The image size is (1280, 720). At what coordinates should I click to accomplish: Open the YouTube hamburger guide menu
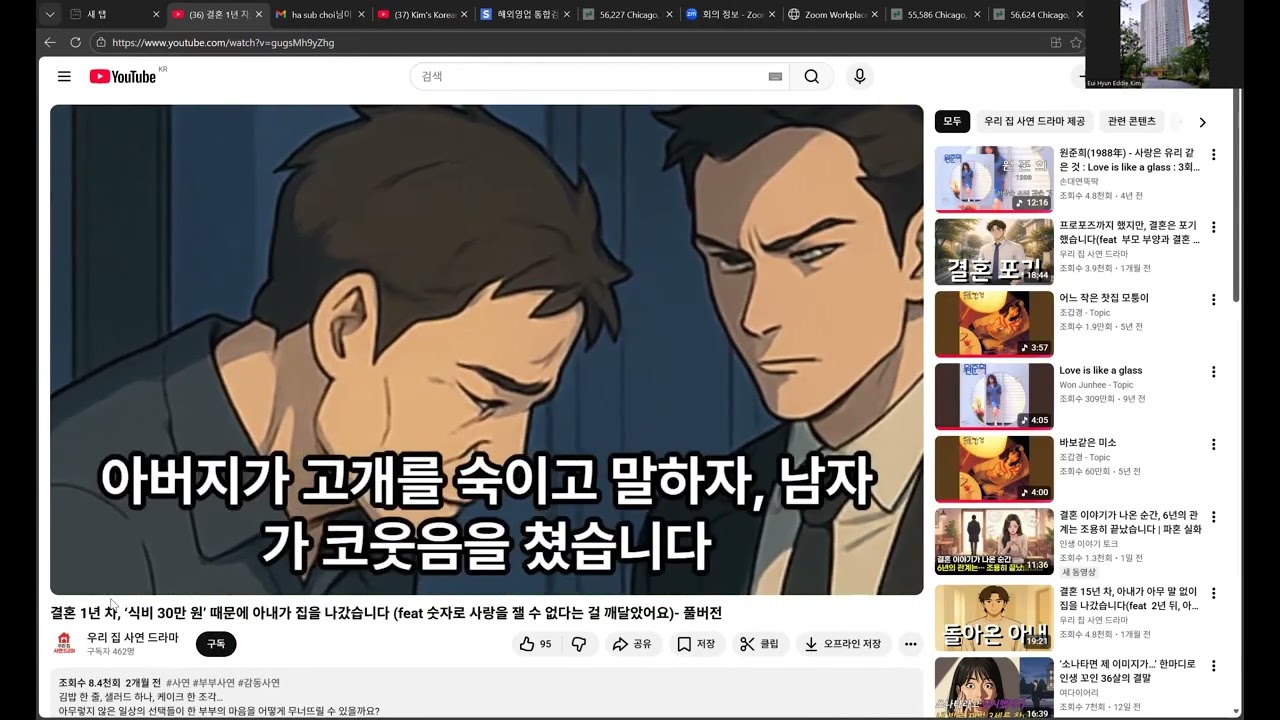point(64,77)
